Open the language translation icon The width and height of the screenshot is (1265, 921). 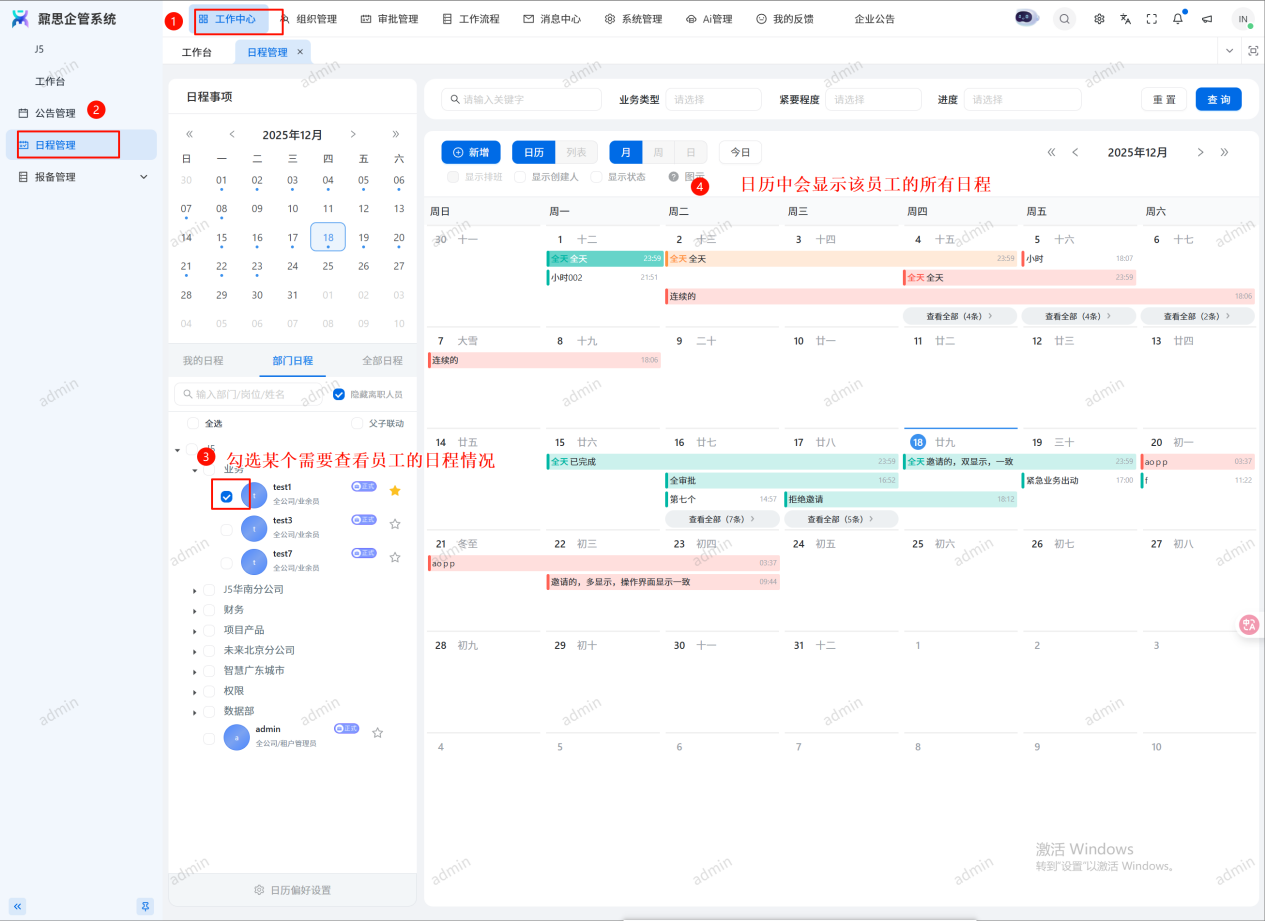[x=1126, y=19]
